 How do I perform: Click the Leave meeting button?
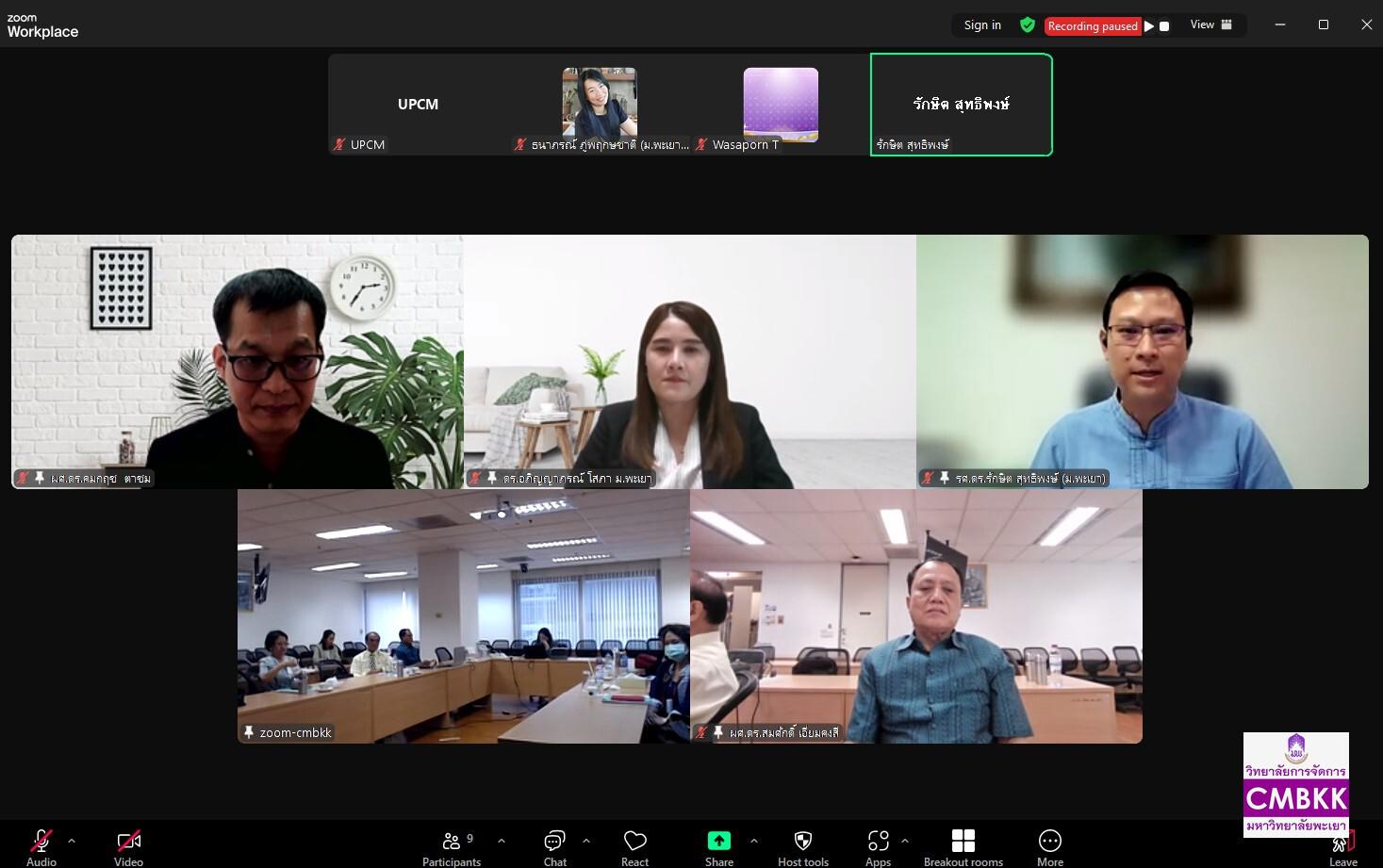pos(1343,846)
